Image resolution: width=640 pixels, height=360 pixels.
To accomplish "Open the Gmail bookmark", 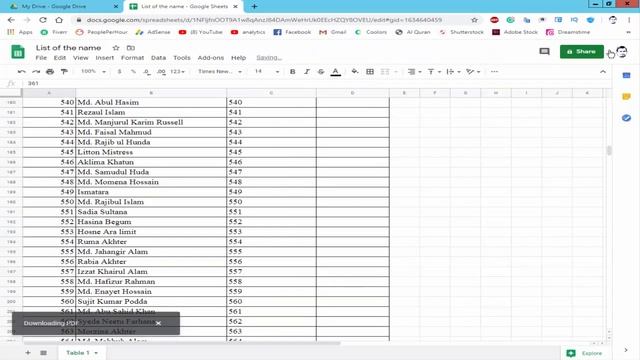I will click(333, 32).
